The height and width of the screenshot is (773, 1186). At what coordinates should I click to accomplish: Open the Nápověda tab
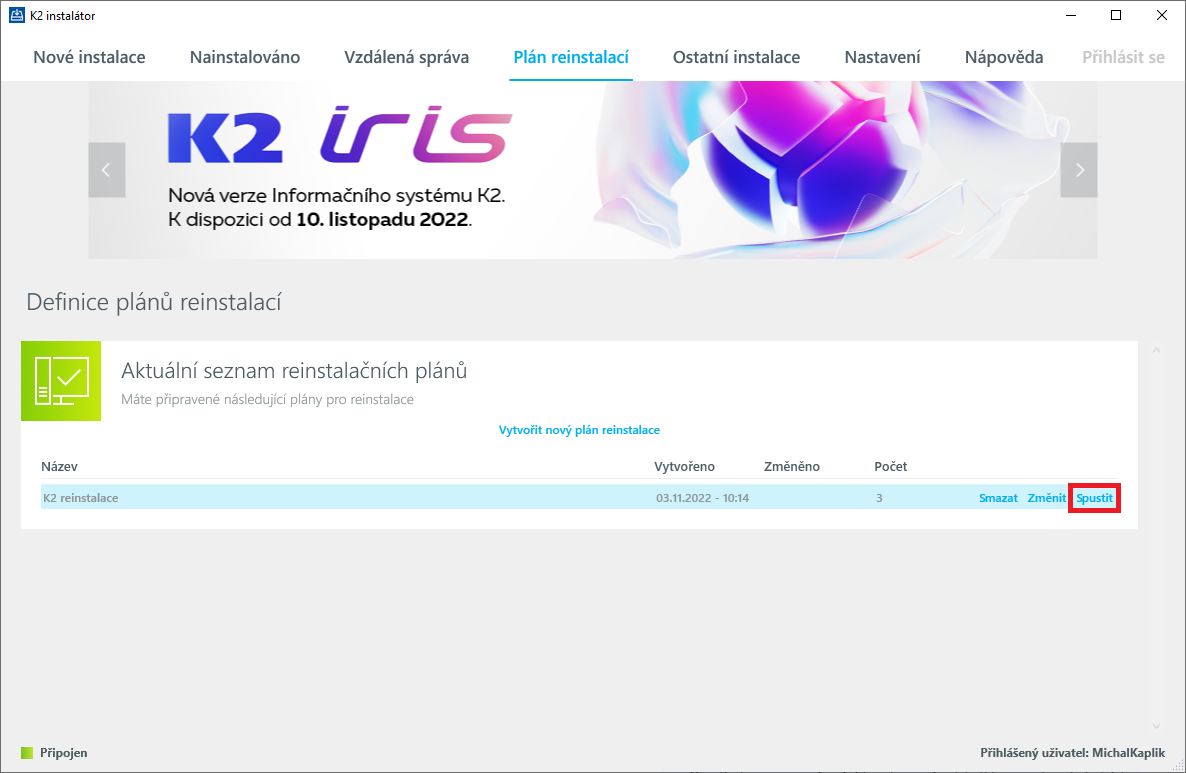pos(1003,57)
